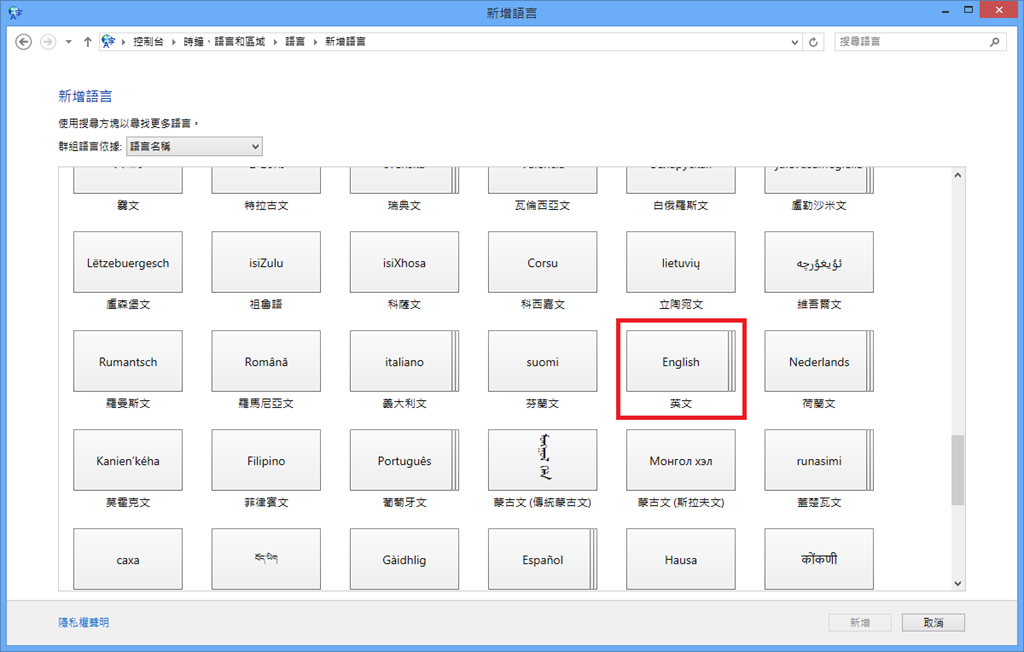Click the window title bar icon
The width and height of the screenshot is (1024, 652).
15,12
